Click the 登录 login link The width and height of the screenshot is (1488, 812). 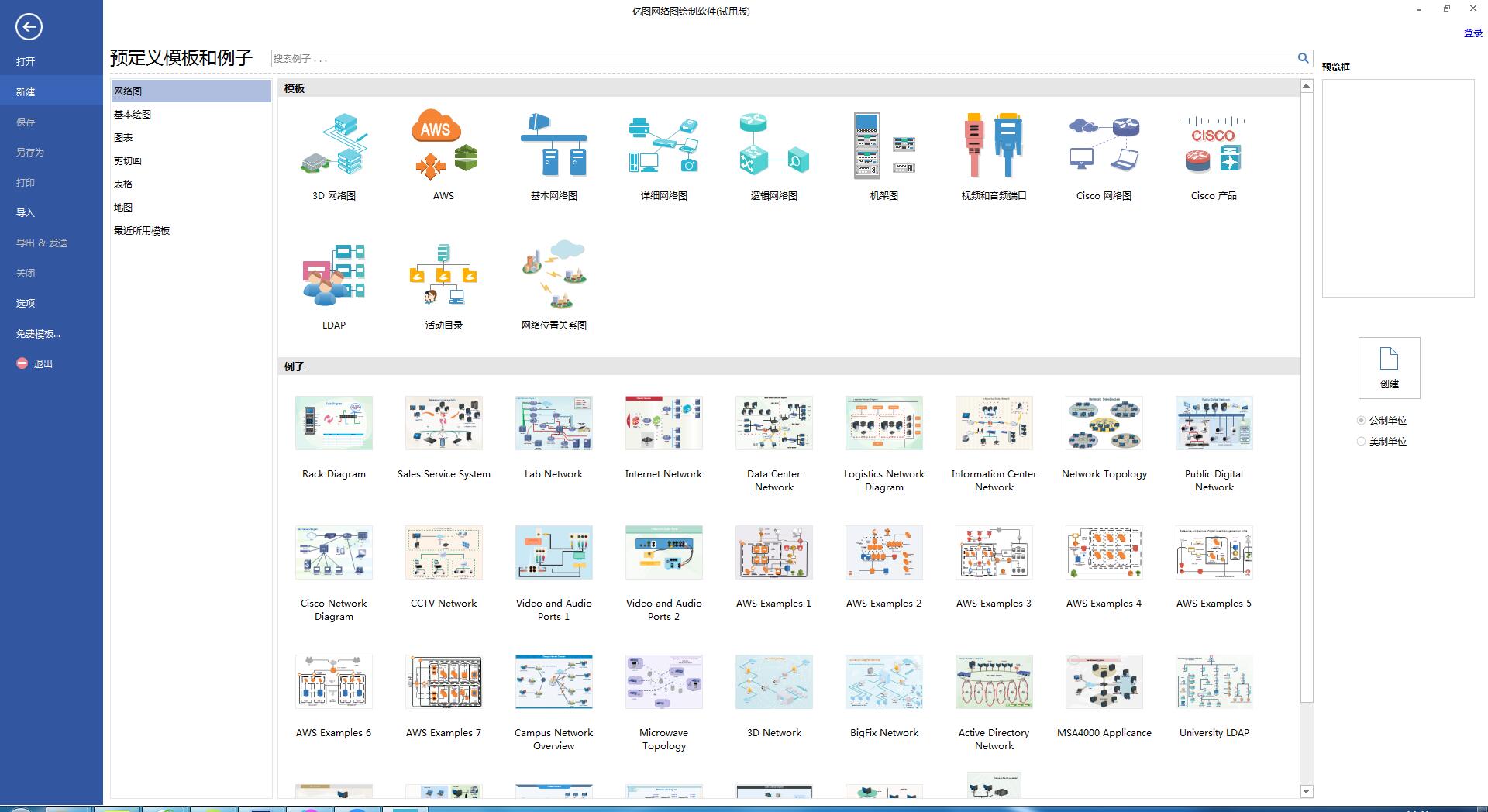click(1472, 33)
